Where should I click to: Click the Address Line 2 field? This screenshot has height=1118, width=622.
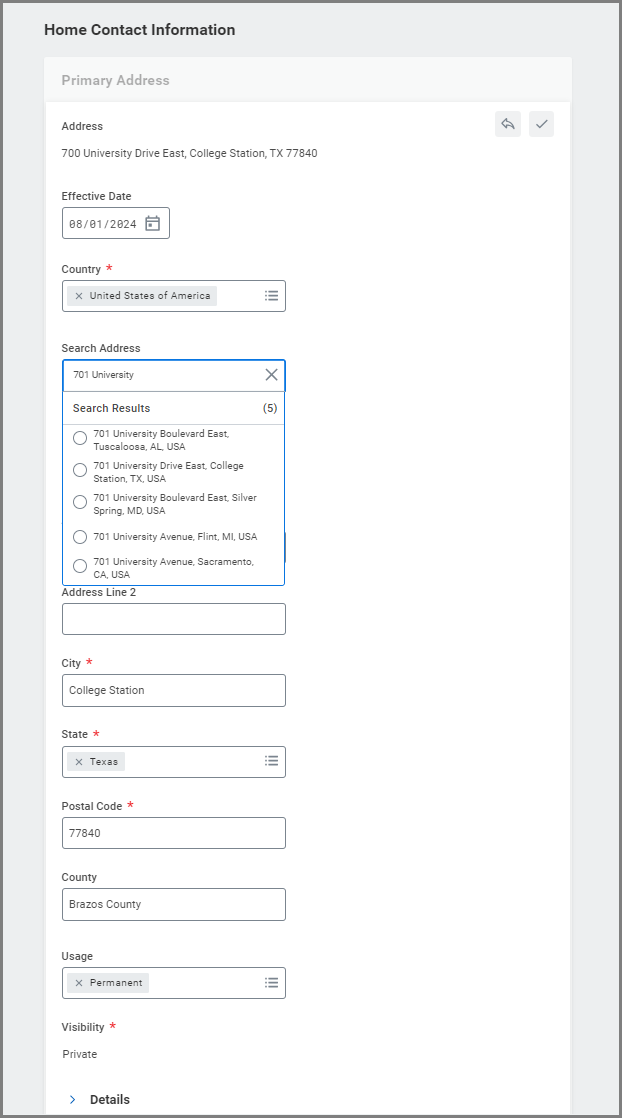(173, 619)
